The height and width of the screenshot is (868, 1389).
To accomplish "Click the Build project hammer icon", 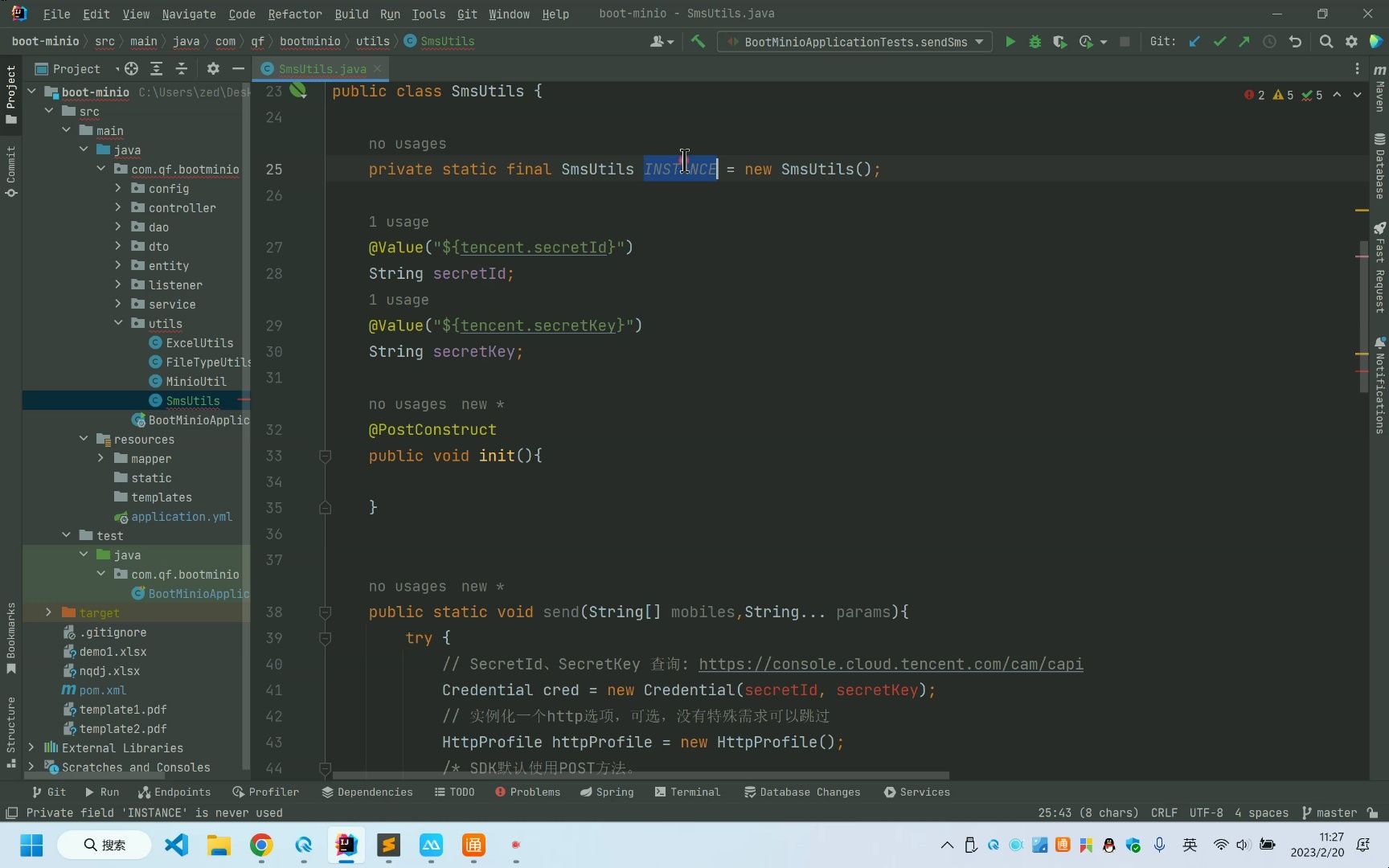I will tap(698, 42).
